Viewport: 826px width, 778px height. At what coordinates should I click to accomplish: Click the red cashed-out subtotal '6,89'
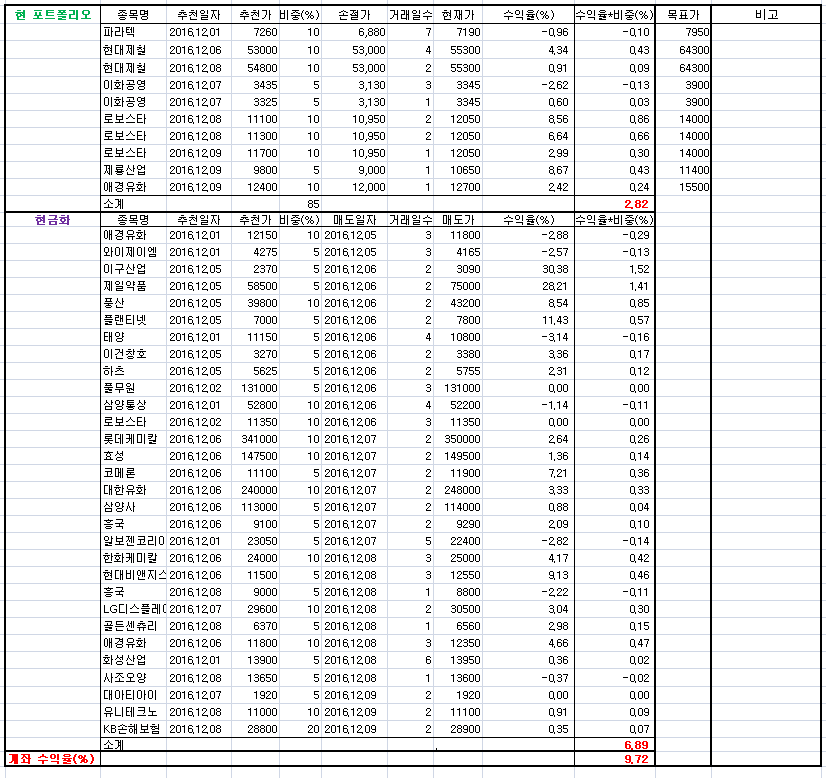(636, 745)
